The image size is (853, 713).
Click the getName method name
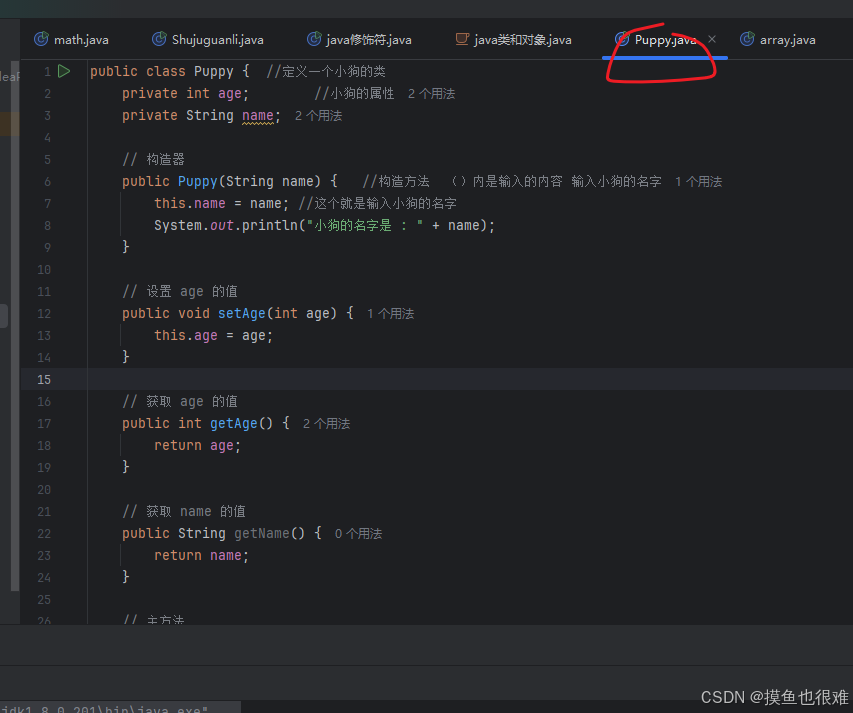pyautogui.click(x=262, y=533)
